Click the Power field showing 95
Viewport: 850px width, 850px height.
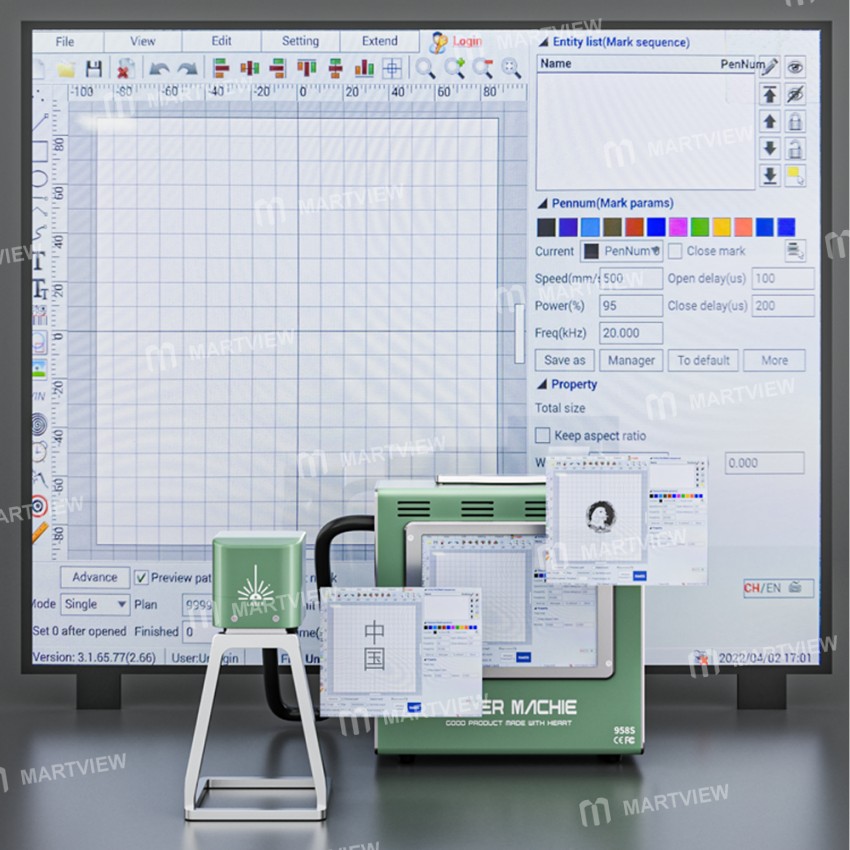pos(631,306)
